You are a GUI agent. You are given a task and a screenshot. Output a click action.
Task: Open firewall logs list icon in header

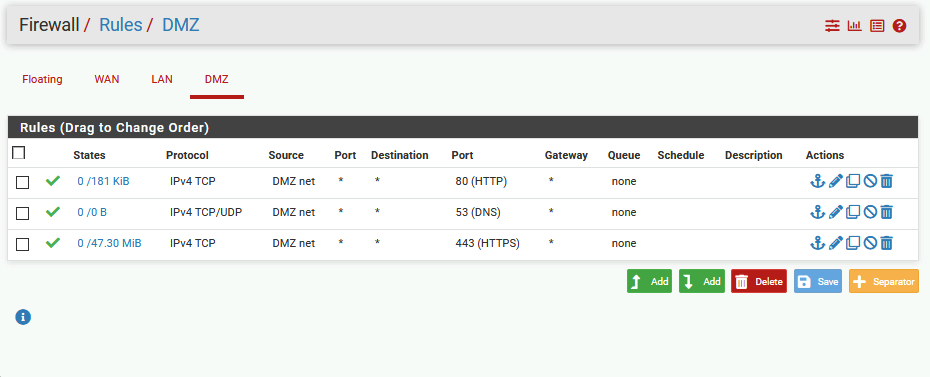877,25
